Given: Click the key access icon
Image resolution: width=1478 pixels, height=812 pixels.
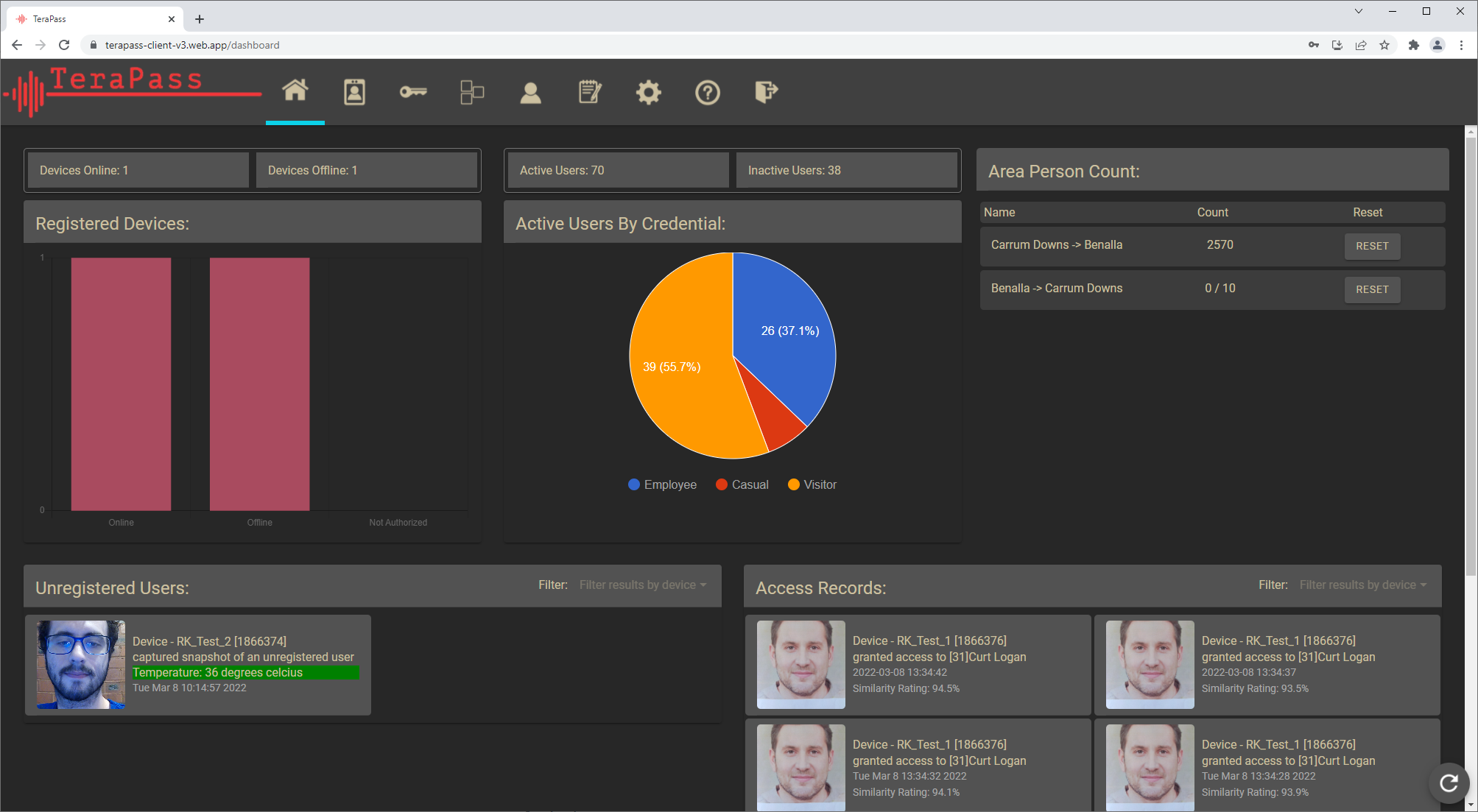Looking at the screenshot, I should point(413,92).
